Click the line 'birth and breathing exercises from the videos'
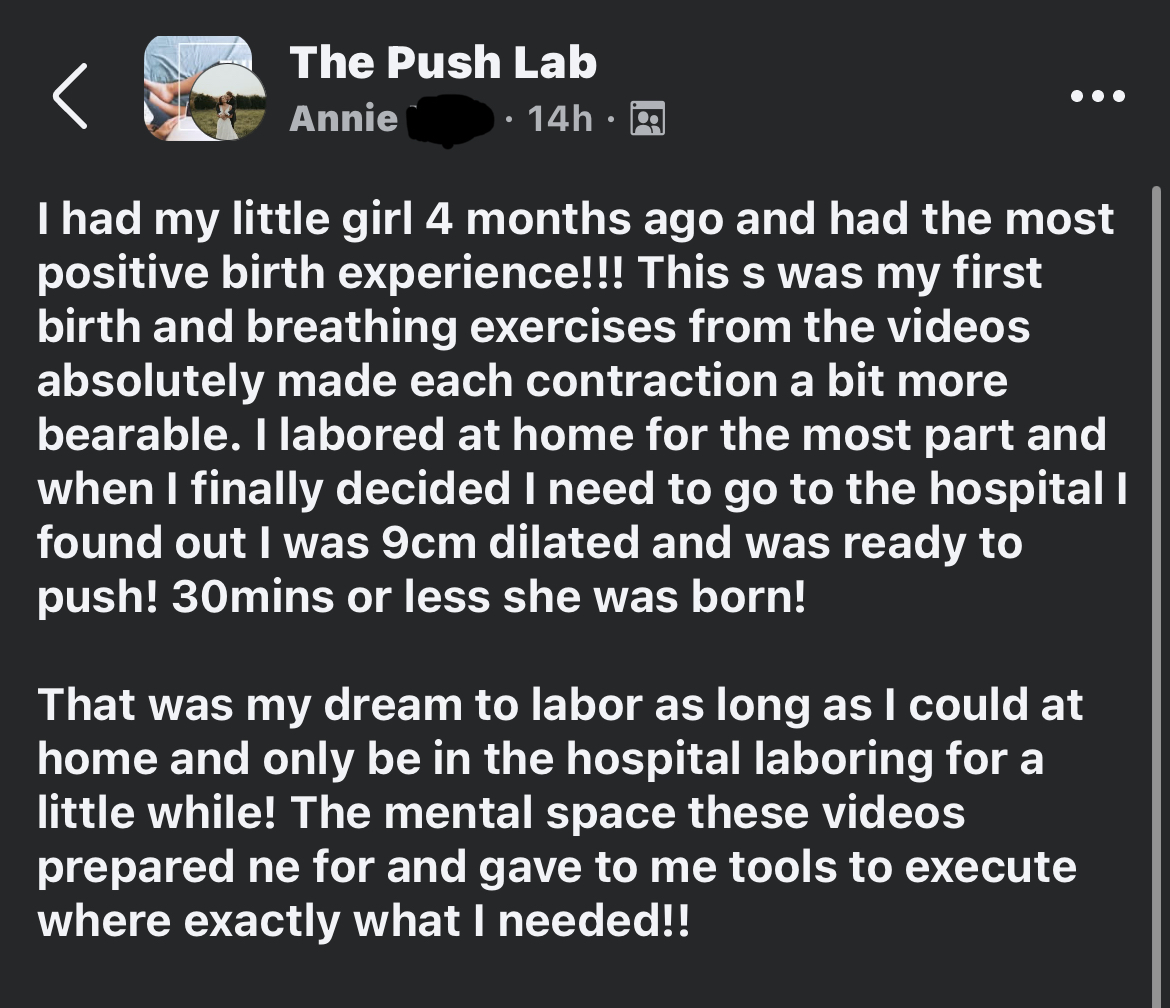Screen dimensions: 1170x1008 click(x=533, y=327)
